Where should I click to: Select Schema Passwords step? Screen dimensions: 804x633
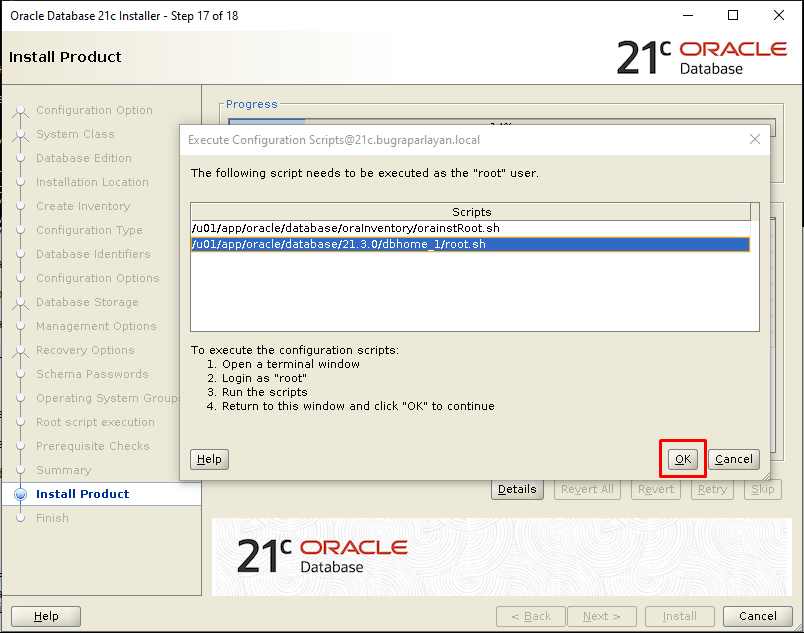(92, 374)
